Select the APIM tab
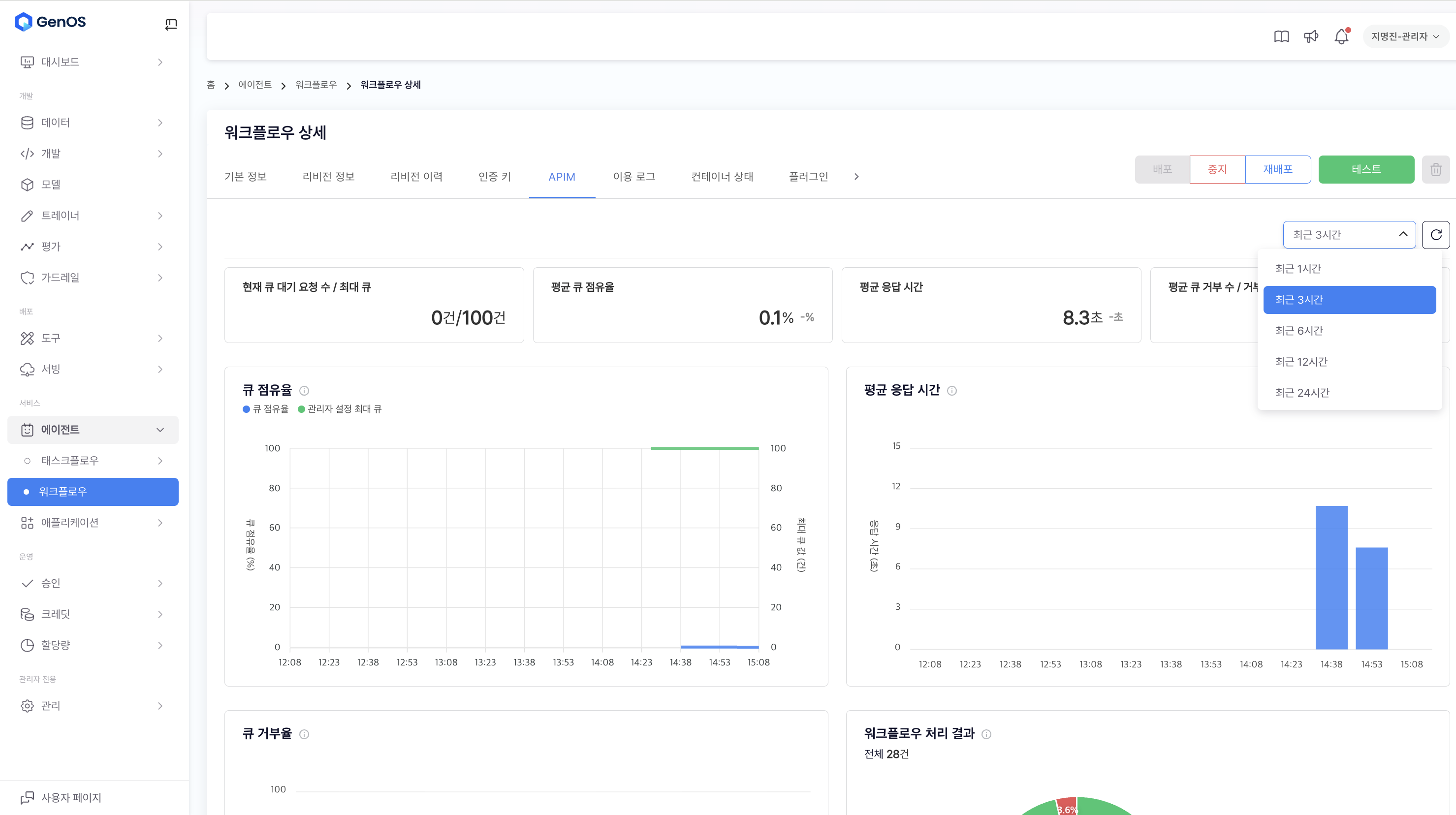1456x815 pixels. pyautogui.click(x=562, y=177)
